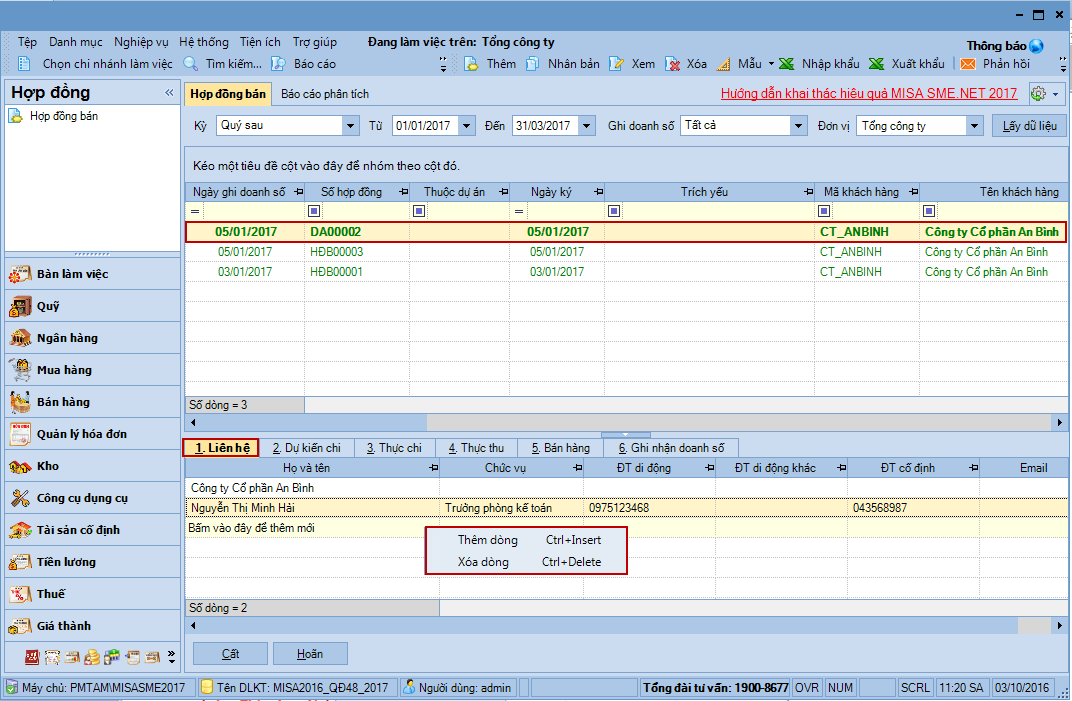
Task: Click the Nhân bản duplicate icon
Action: tap(531, 64)
